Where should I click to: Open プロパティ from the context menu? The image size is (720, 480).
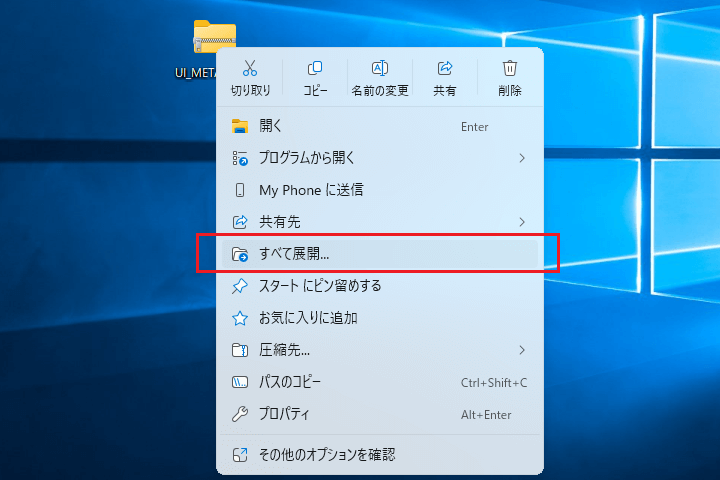[x=285, y=414]
